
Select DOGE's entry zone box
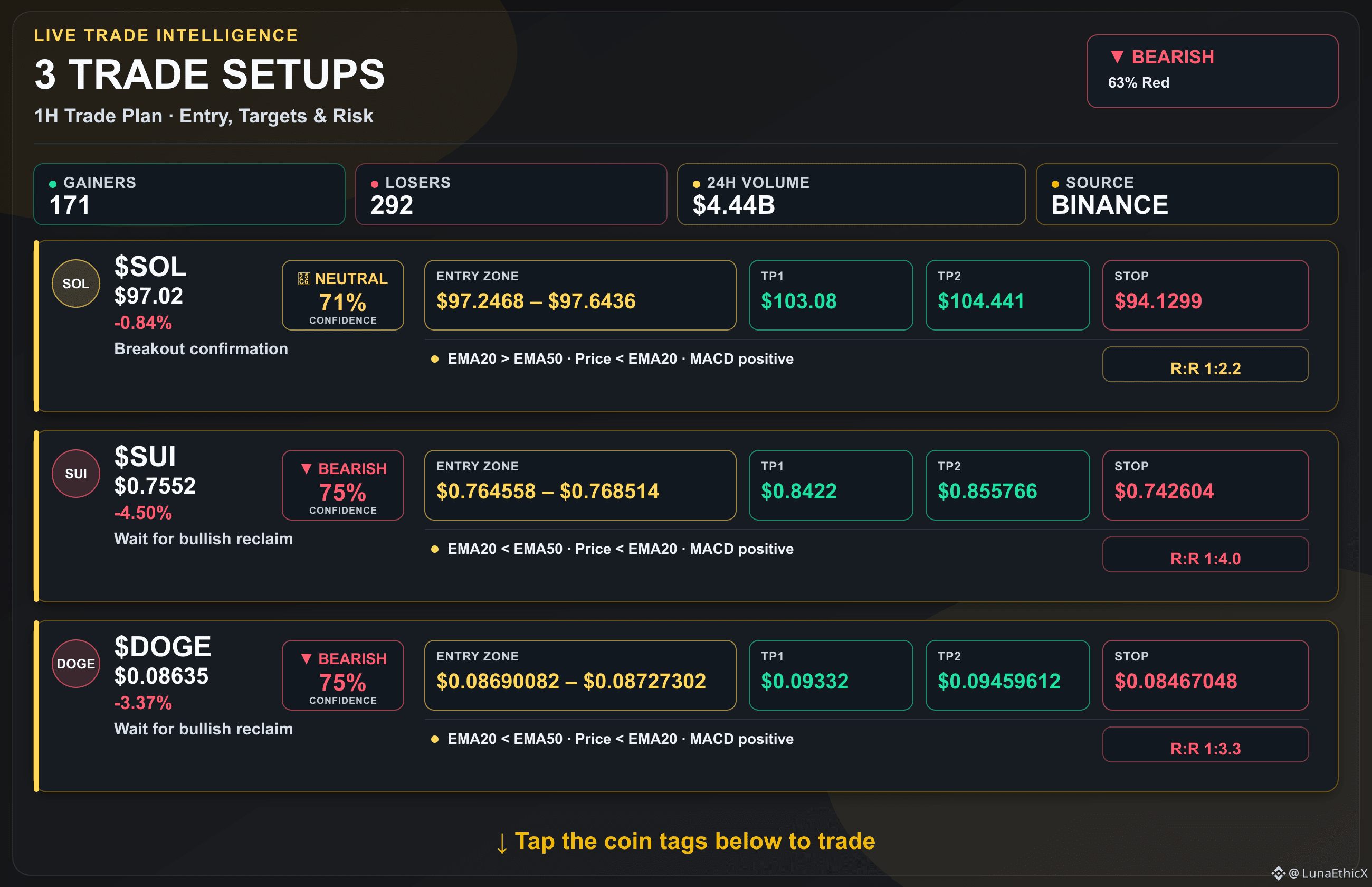[580, 675]
